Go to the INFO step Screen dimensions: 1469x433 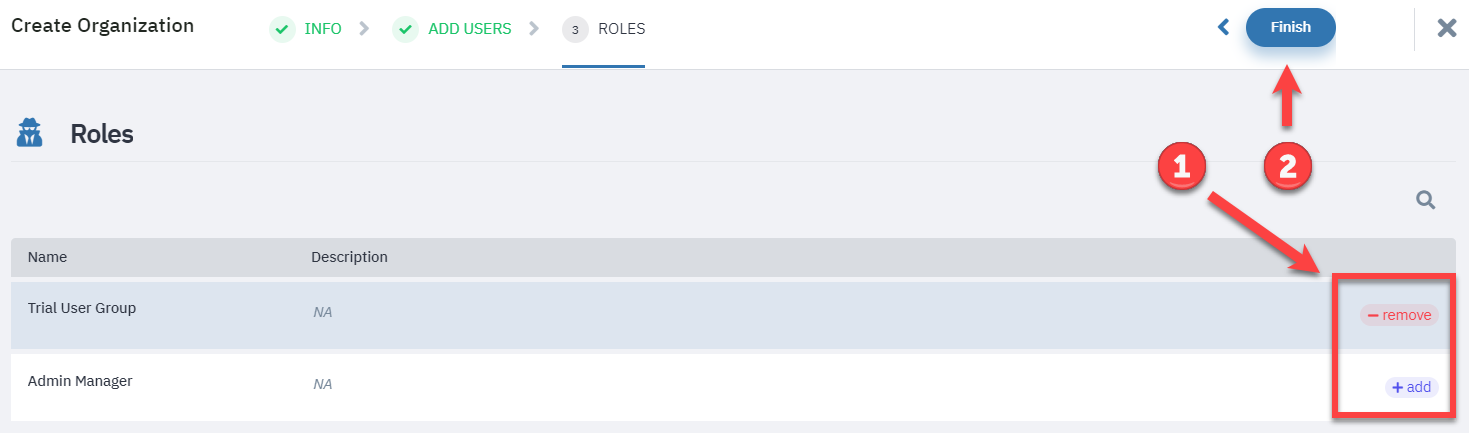(323, 29)
